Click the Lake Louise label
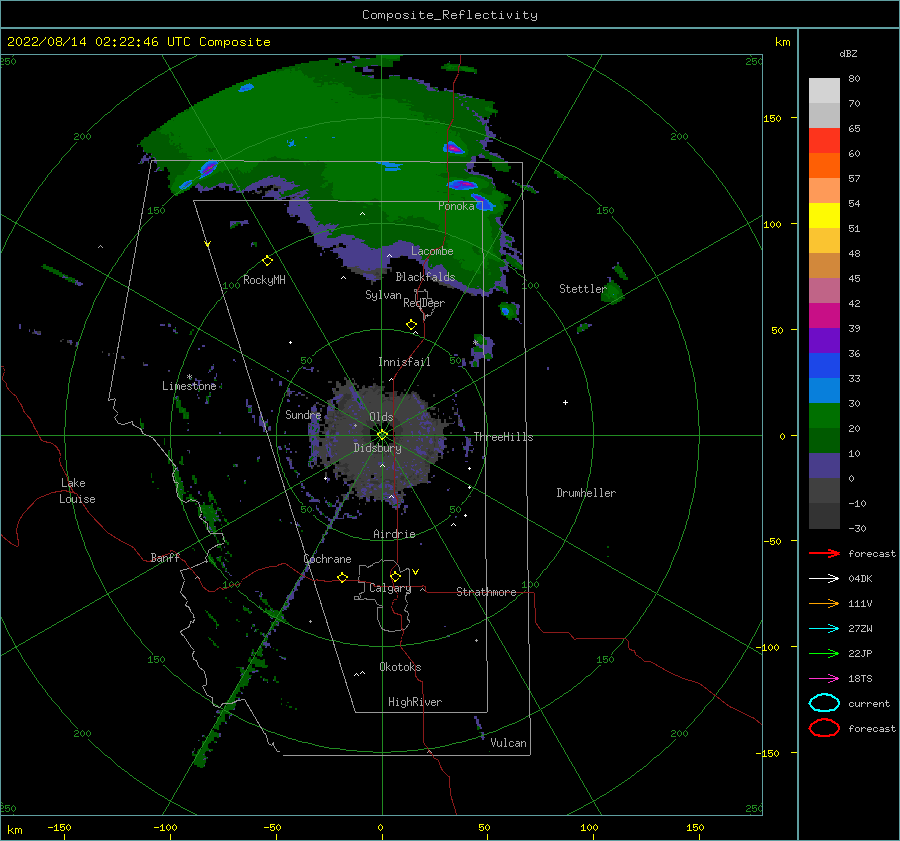 pos(77,491)
